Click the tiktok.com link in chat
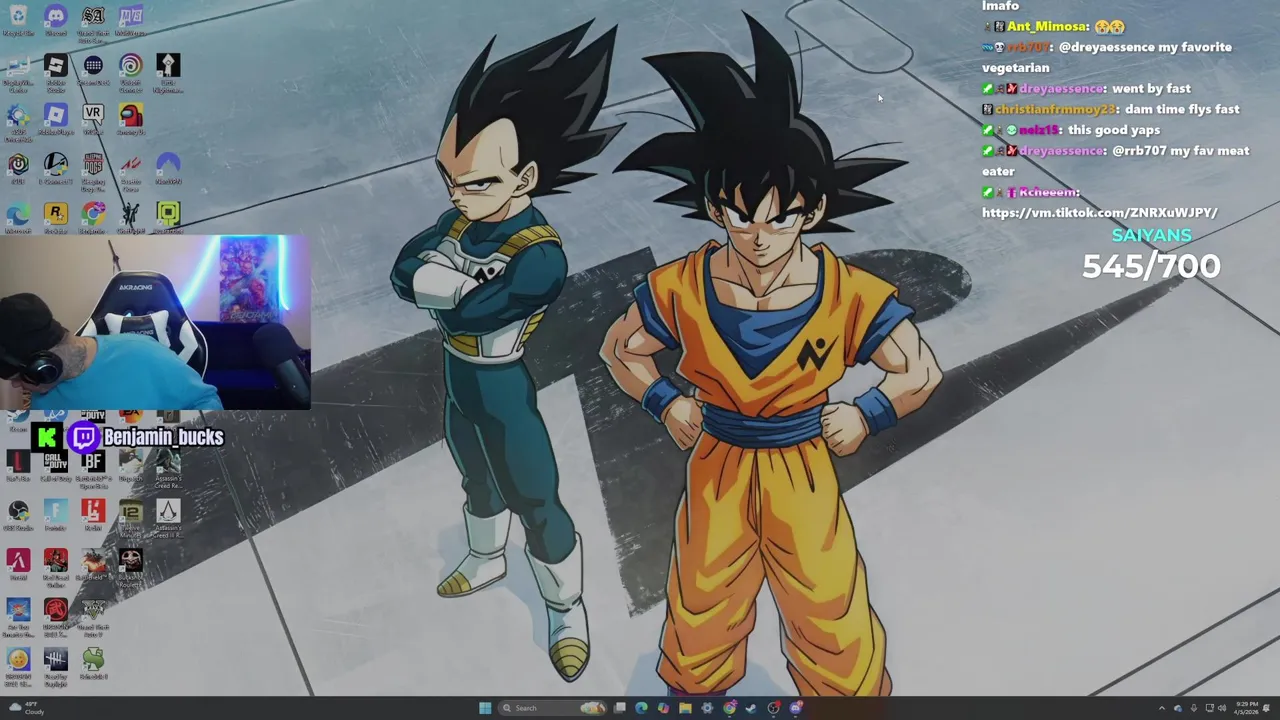 (1099, 212)
